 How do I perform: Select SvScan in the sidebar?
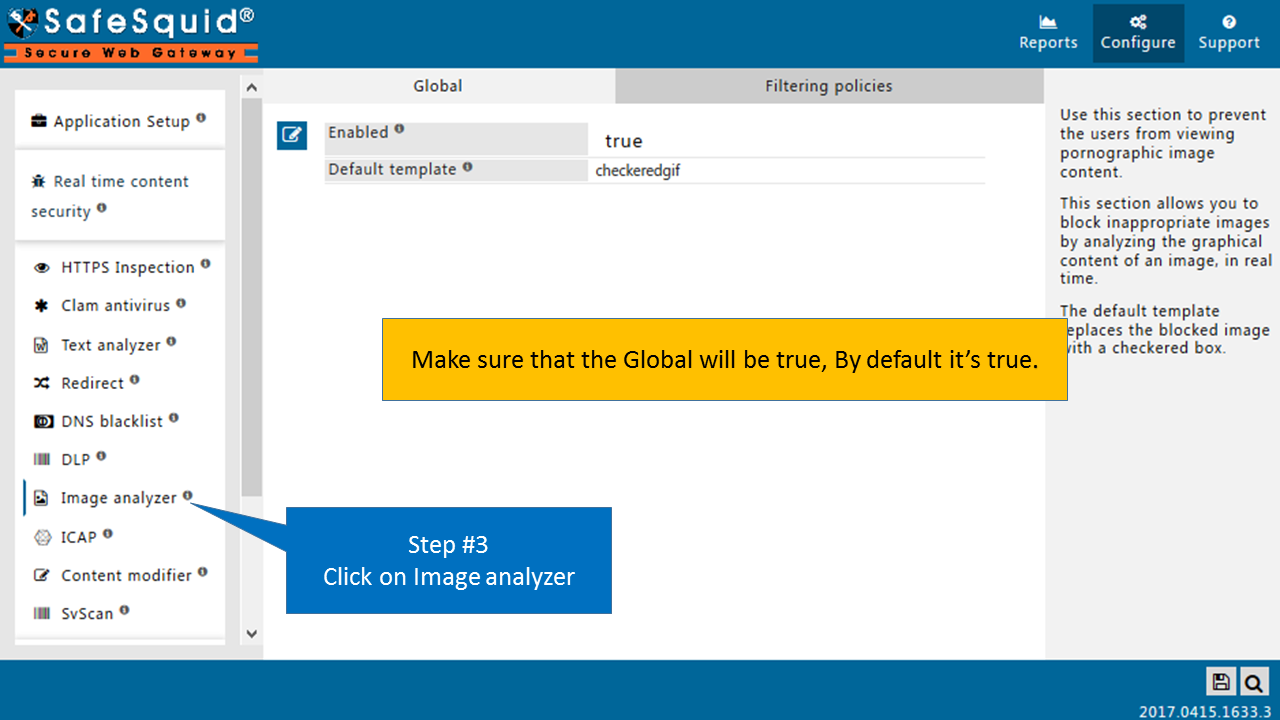point(87,614)
